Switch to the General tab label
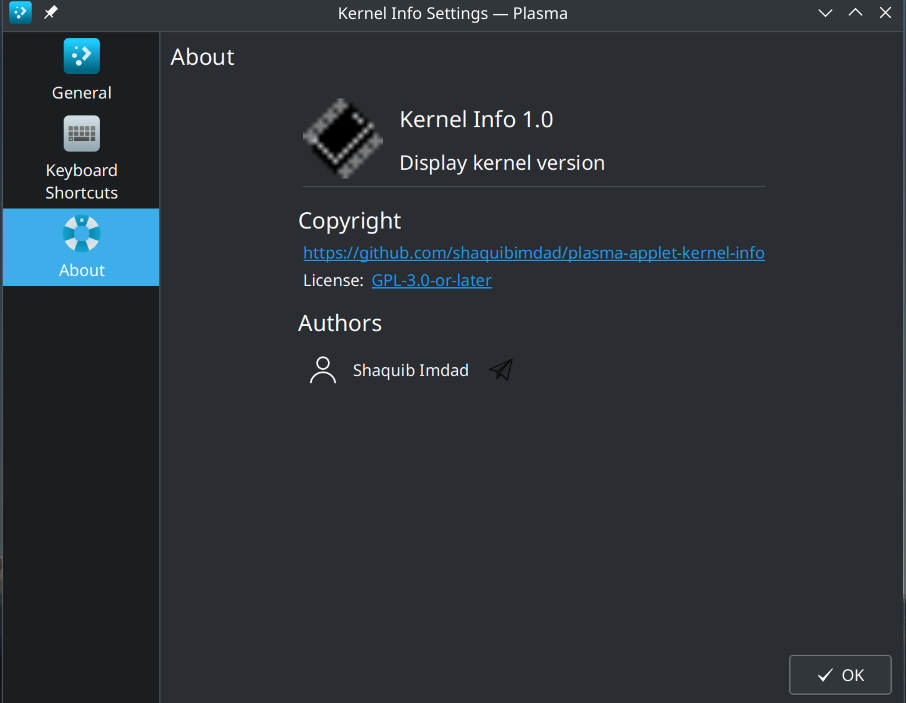 click(81, 93)
